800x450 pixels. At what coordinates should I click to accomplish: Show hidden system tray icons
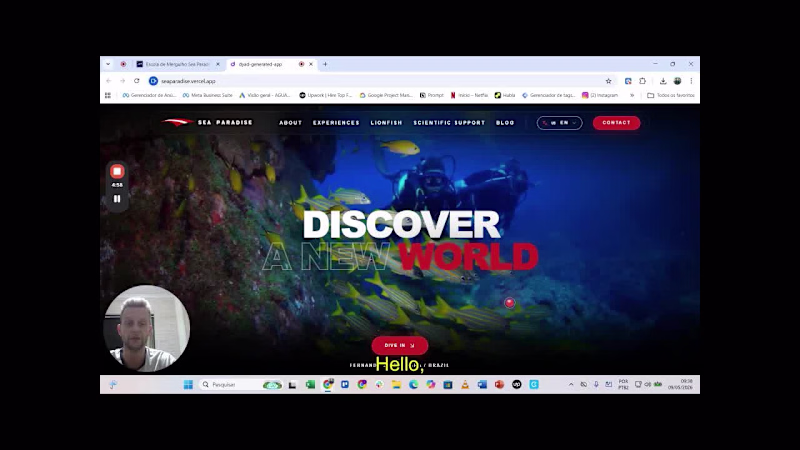coord(571,385)
